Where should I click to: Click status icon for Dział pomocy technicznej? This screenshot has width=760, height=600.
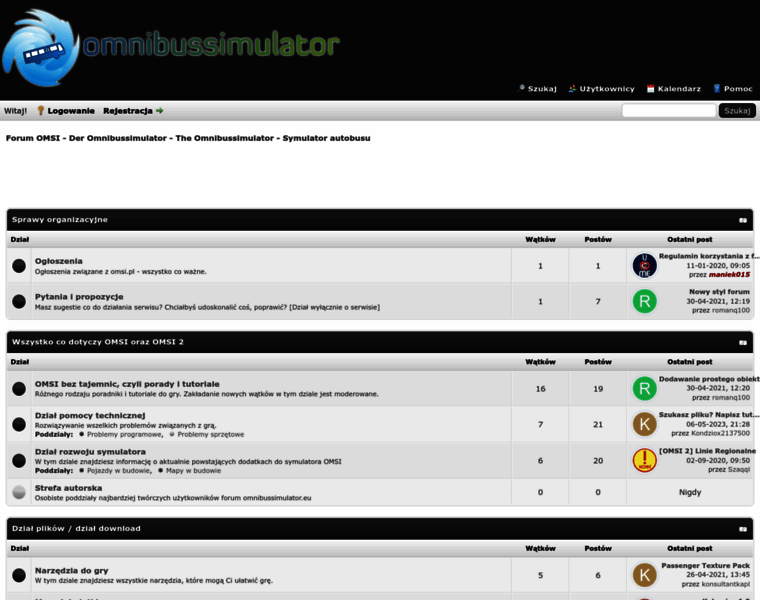tap(19, 425)
